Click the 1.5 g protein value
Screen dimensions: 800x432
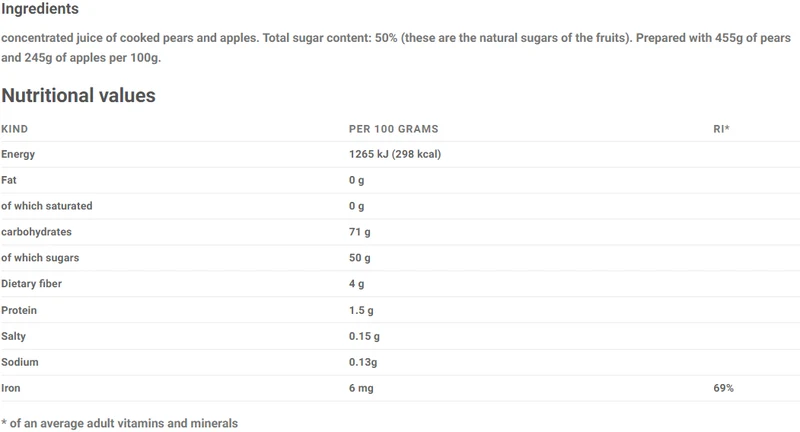click(x=361, y=310)
